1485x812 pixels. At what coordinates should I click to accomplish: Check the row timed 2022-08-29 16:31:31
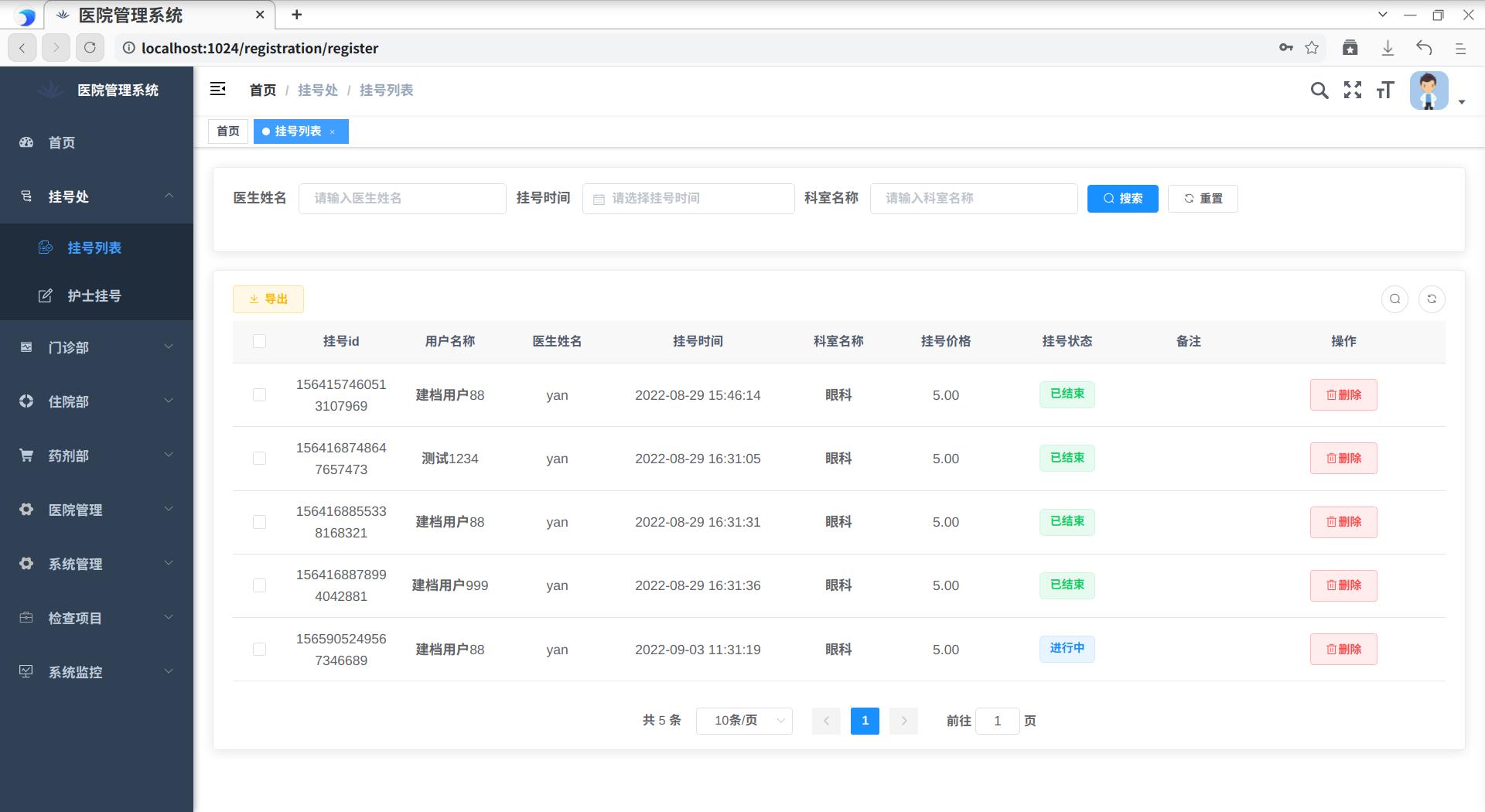click(259, 522)
